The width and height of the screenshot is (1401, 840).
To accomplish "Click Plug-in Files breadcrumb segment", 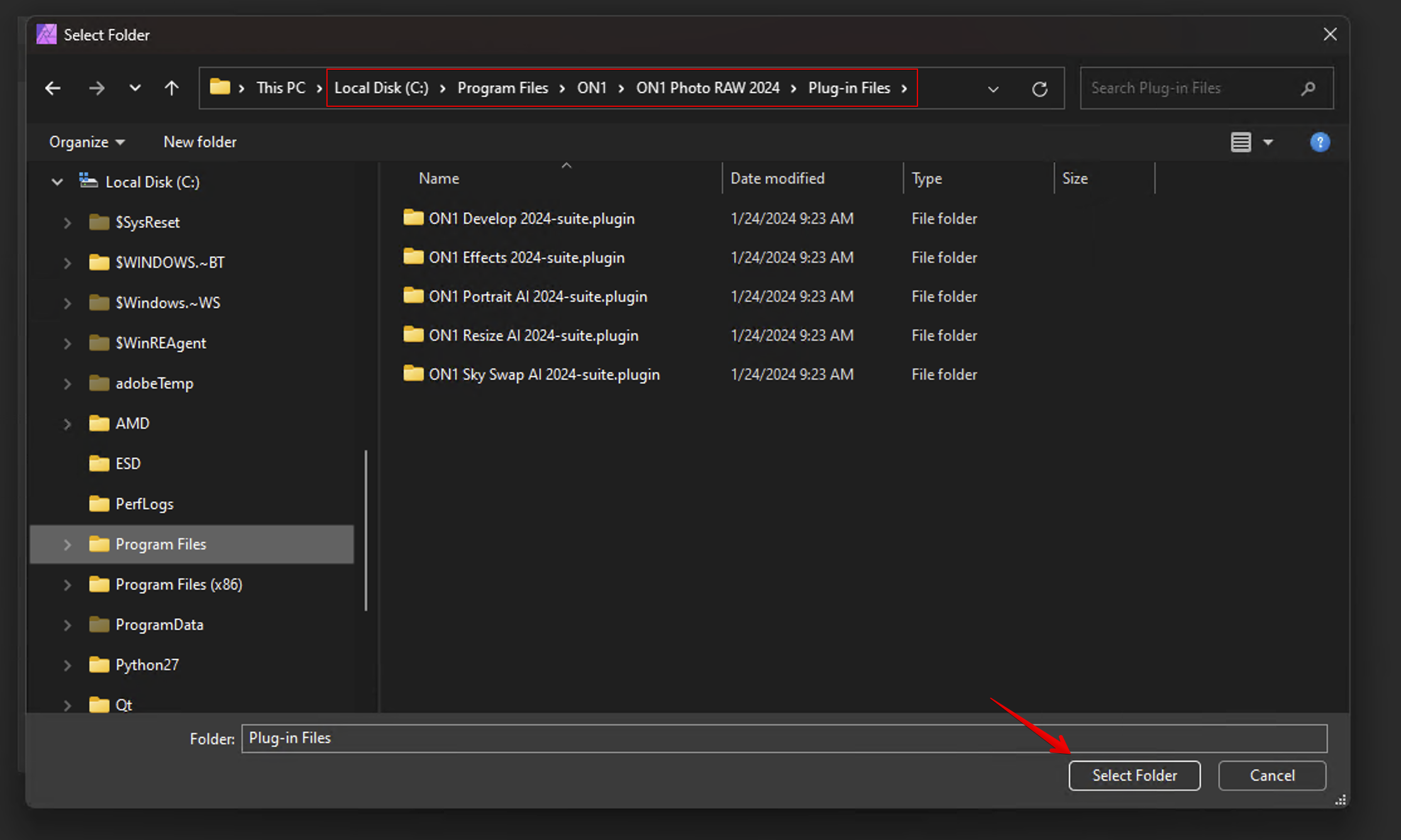I will 849,88.
